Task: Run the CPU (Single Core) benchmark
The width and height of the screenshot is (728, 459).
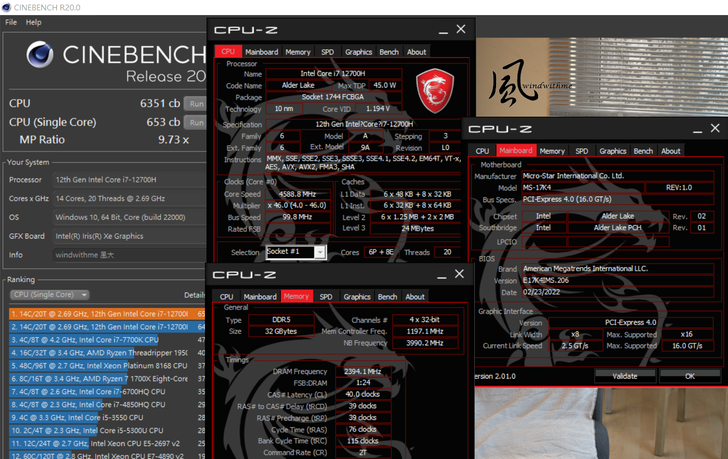Action: 195,123
